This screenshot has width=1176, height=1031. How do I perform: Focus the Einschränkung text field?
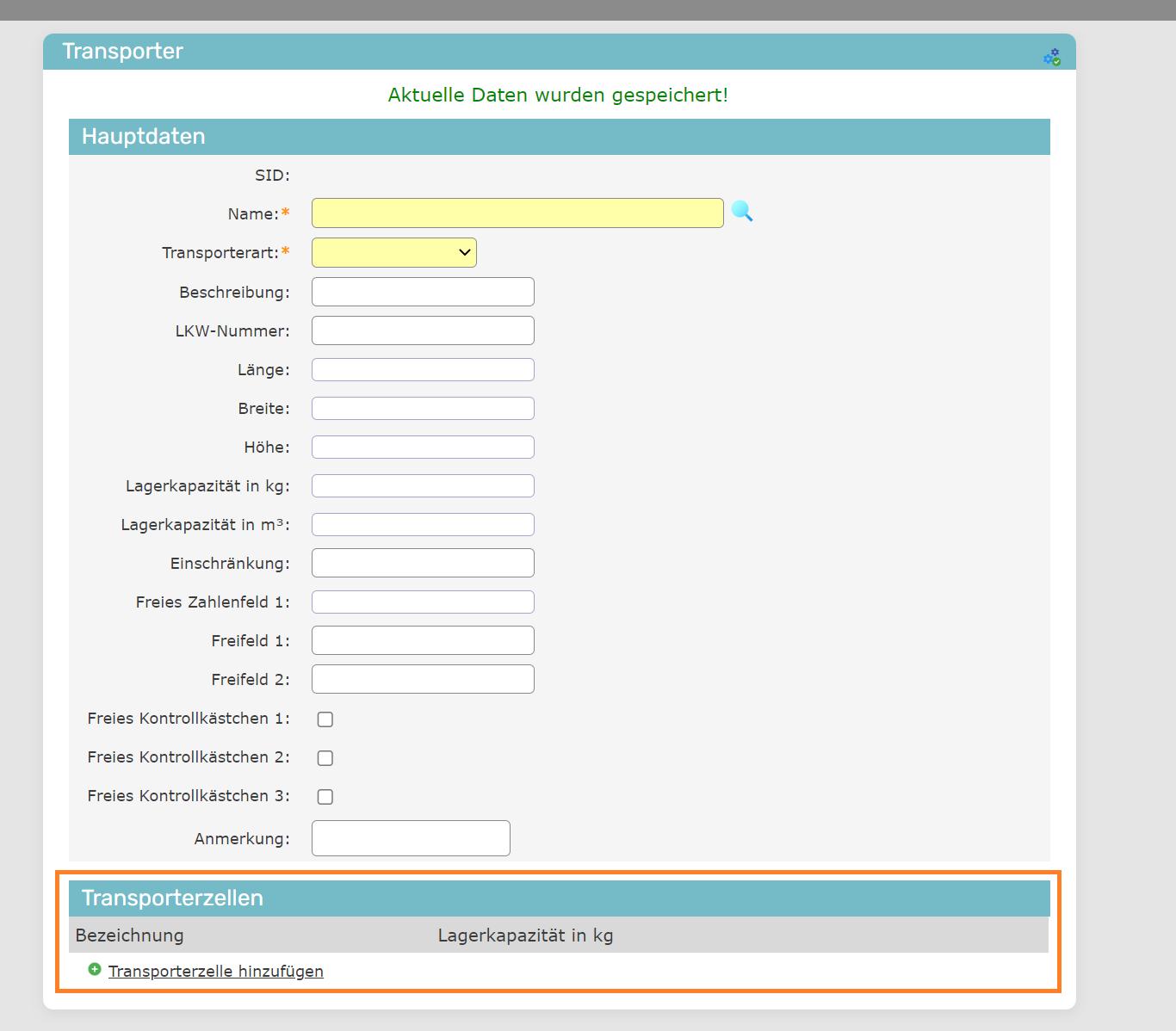pos(423,563)
